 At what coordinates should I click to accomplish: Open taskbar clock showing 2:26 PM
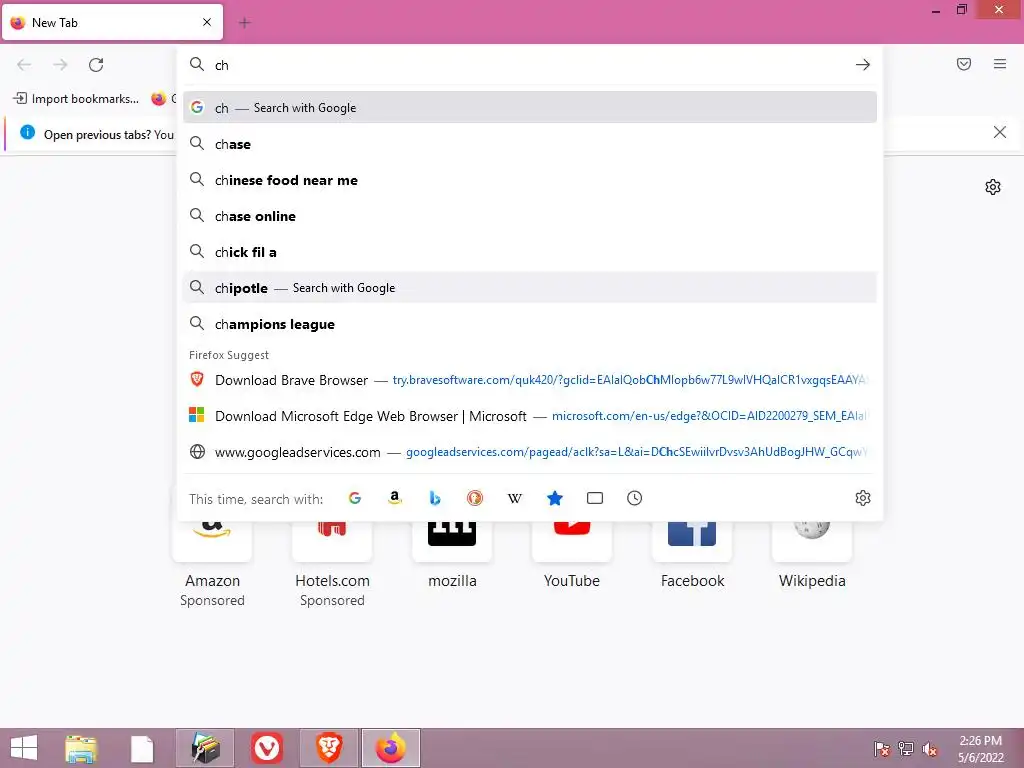[980, 749]
